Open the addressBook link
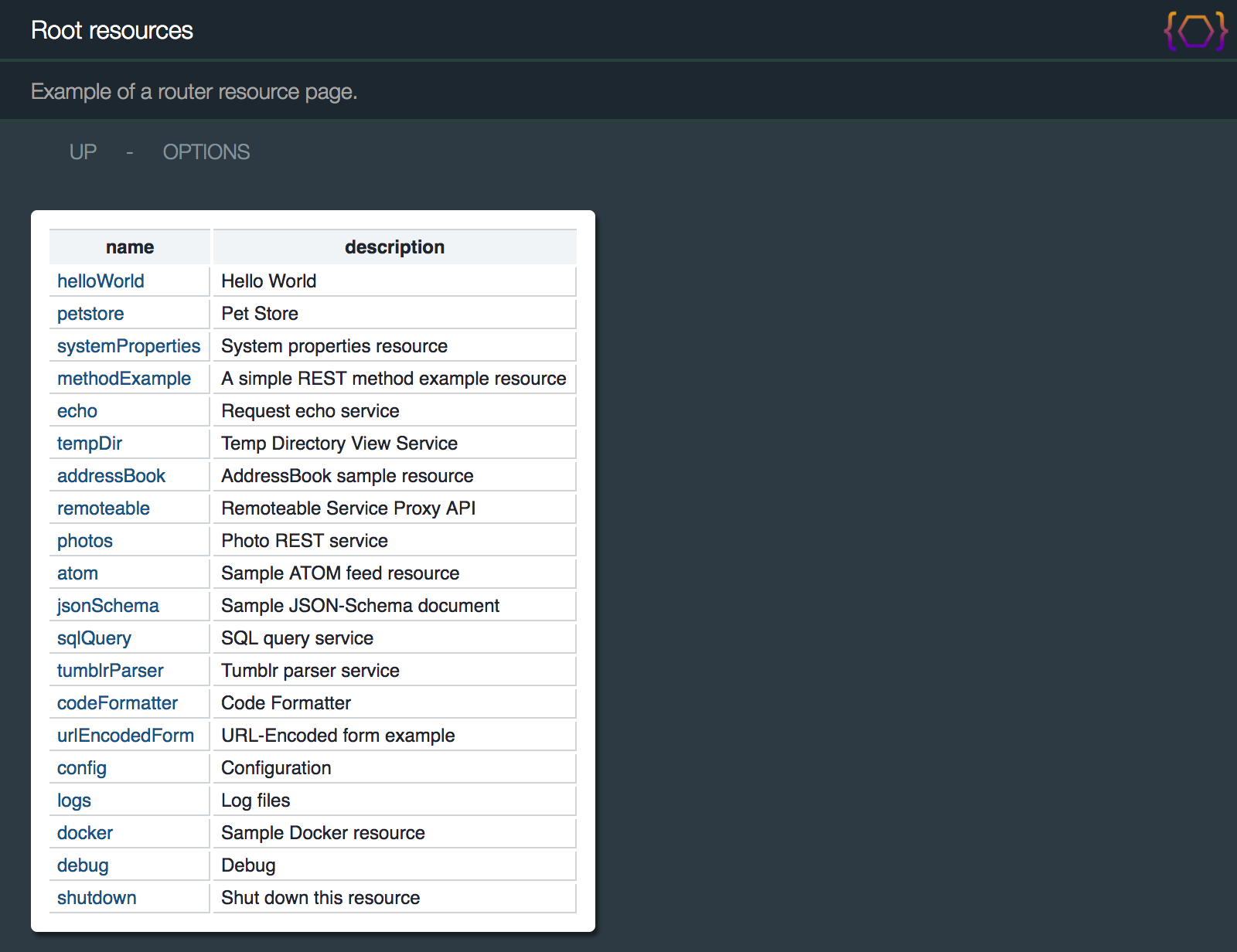The image size is (1237, 952). pos(111,476)
